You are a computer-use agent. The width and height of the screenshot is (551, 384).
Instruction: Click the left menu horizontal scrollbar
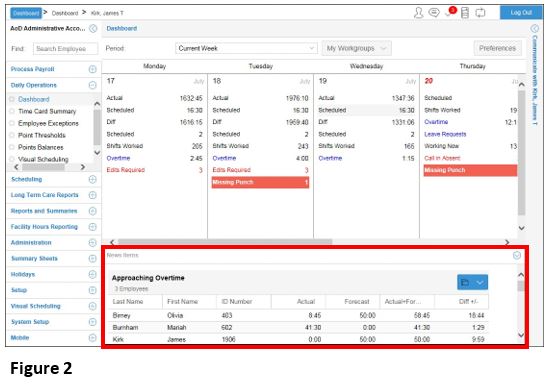click(43, 167)
